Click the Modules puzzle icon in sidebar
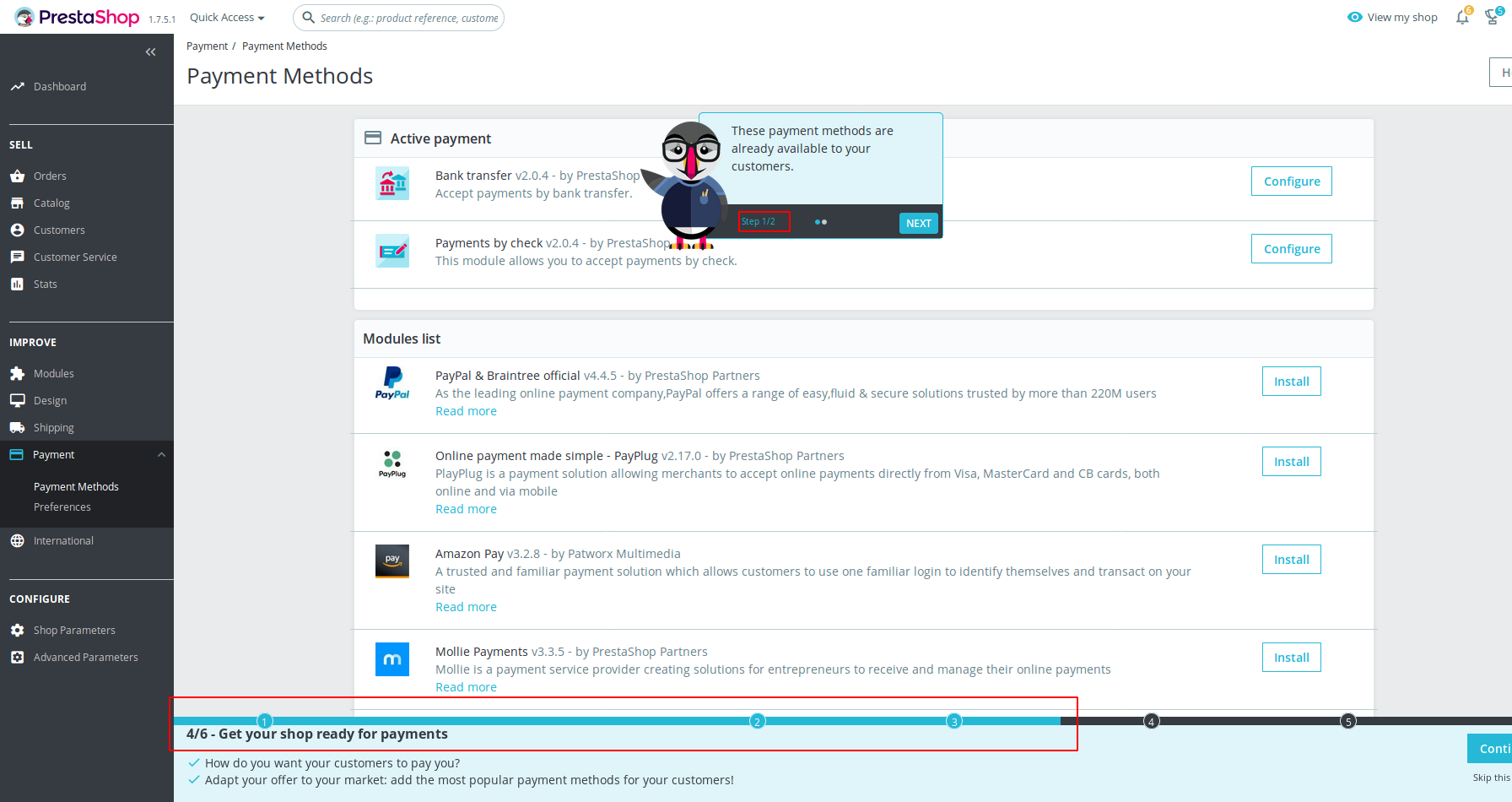 tap(17, 373)
